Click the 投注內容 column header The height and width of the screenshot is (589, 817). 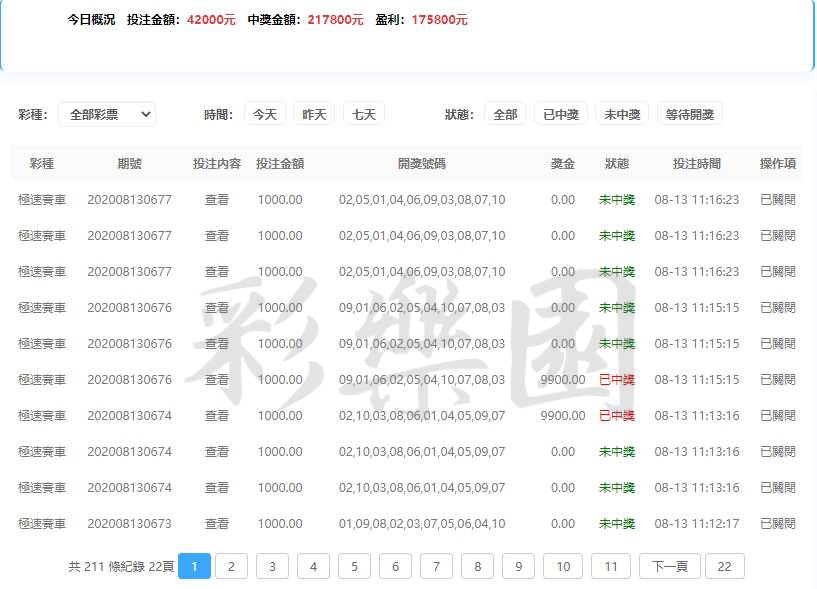[x=217, y=164]
